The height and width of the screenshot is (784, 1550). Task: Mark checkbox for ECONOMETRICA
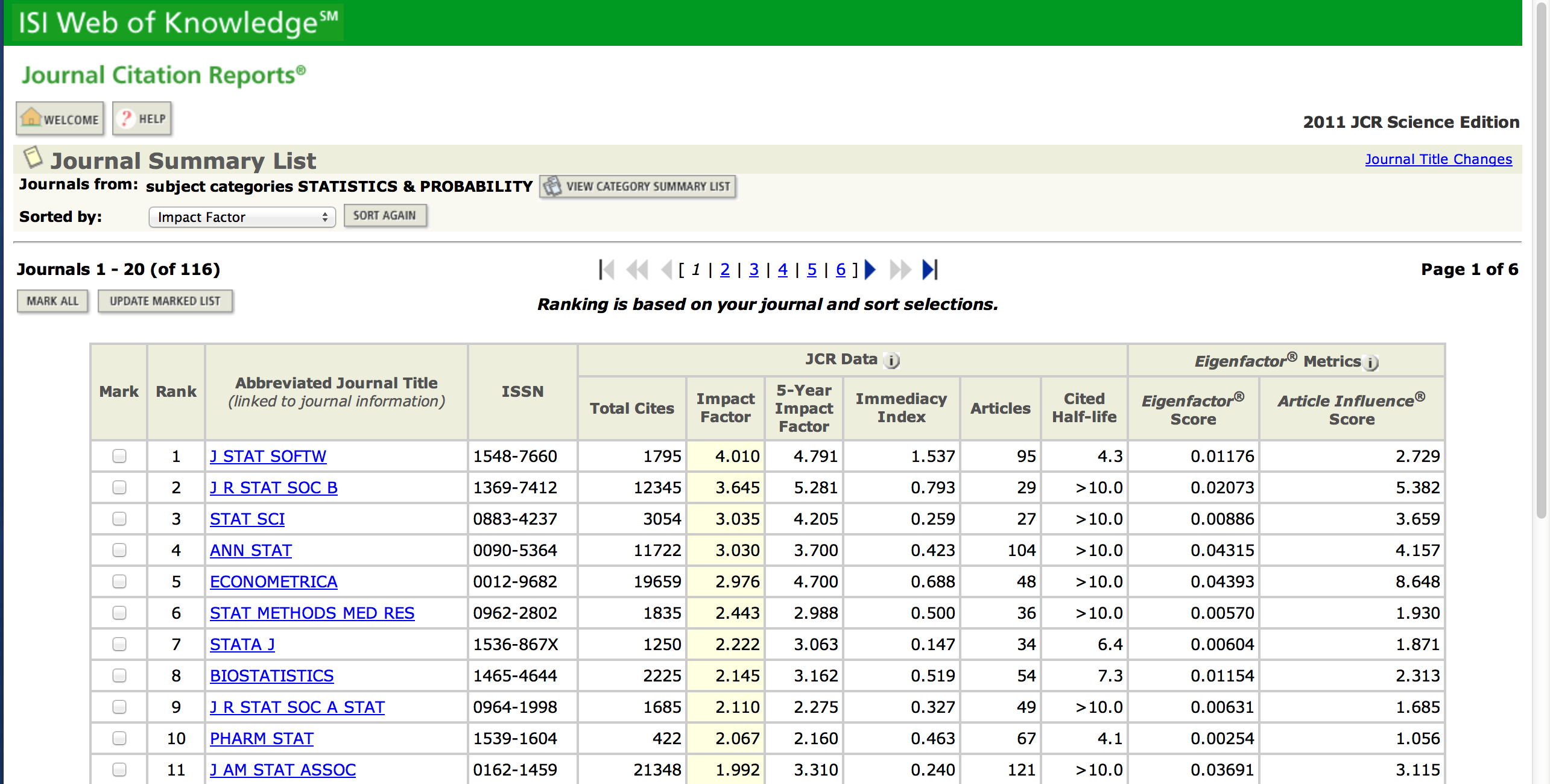click(119, 581)
